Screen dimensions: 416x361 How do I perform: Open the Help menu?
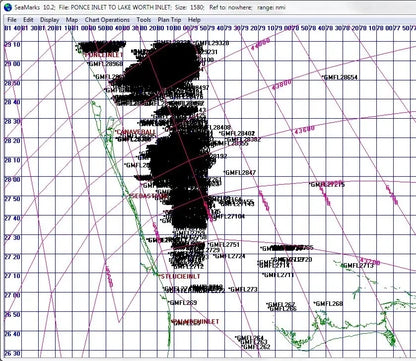pyautogui.click(x=194, y=20)
